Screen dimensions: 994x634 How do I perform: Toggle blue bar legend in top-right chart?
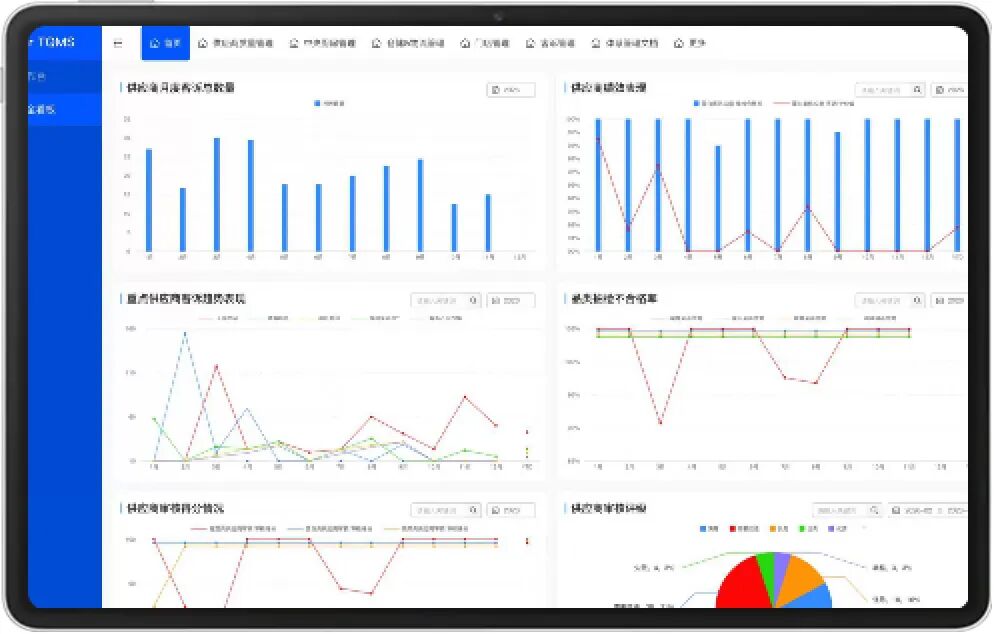pyautogui.click(x=728, y=103)
